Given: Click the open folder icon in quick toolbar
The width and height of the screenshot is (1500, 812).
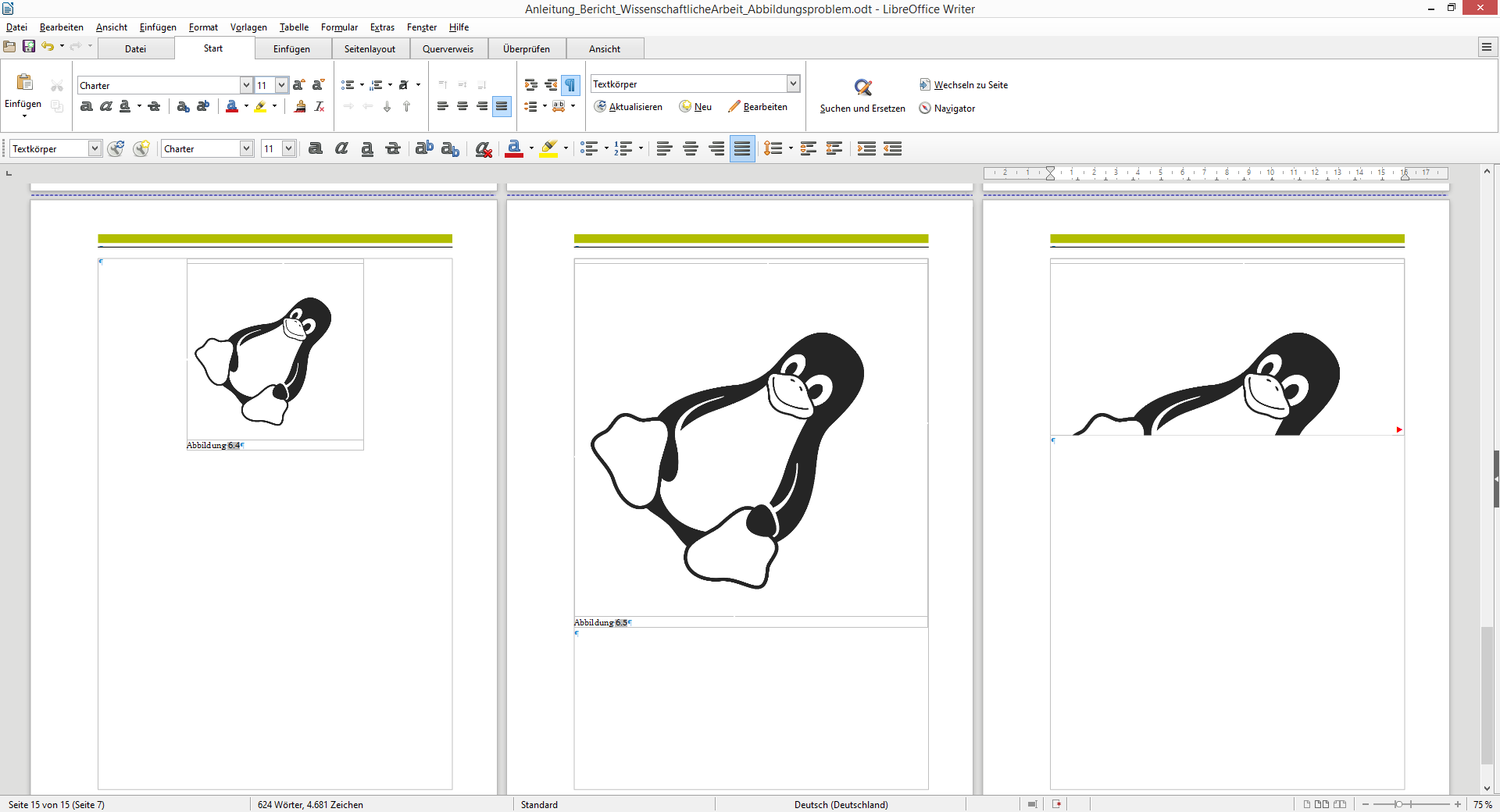Looking at the screenshot, I should (x=9, y=47).
